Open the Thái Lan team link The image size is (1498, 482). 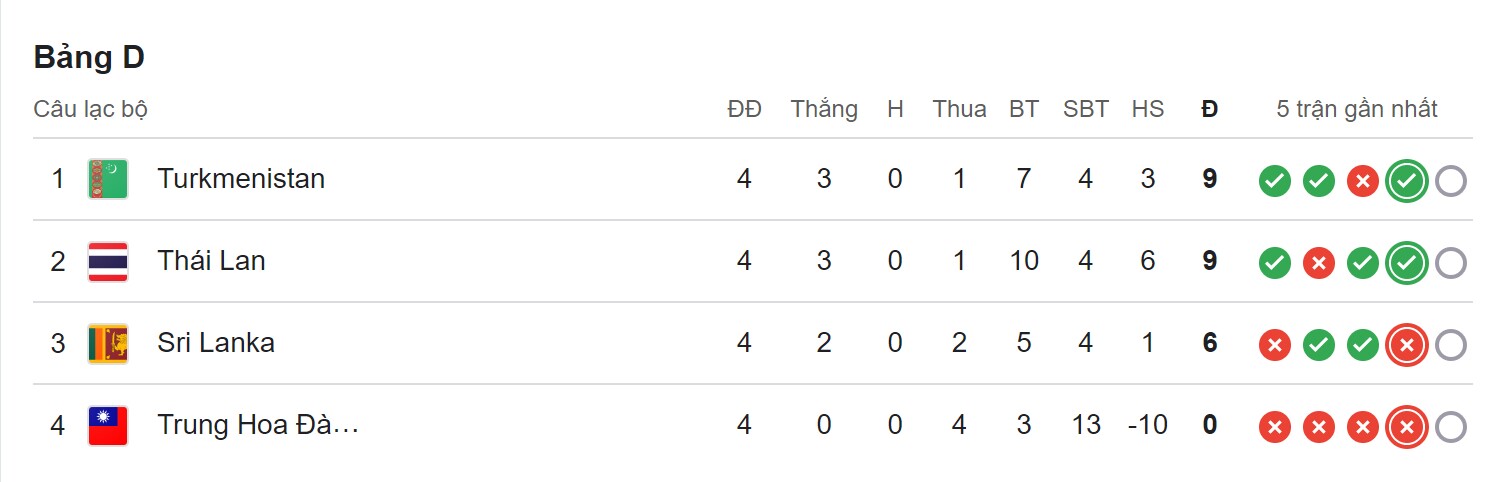211,261
